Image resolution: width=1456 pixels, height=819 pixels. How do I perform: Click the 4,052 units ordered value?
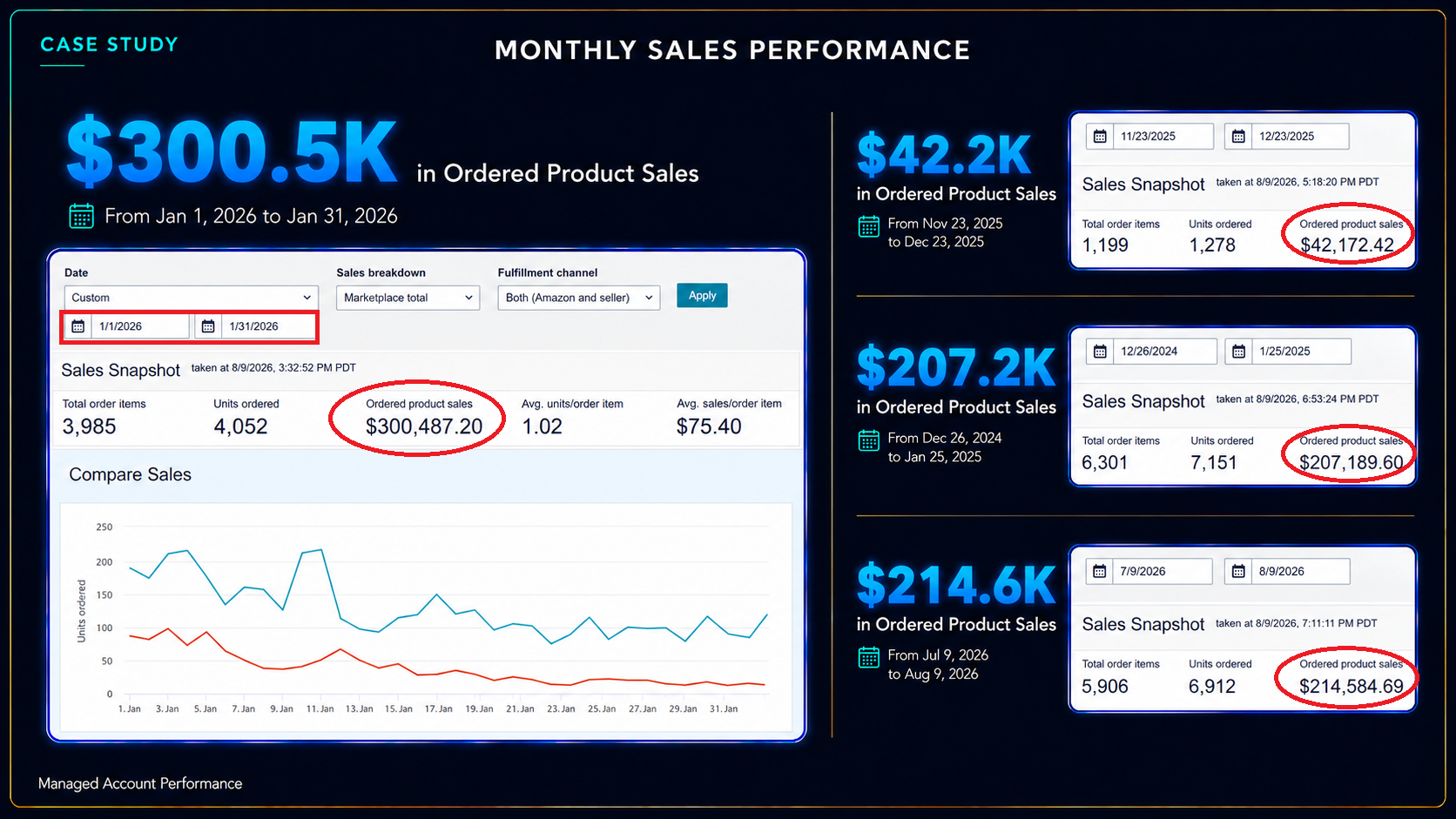tap(240, 426)
